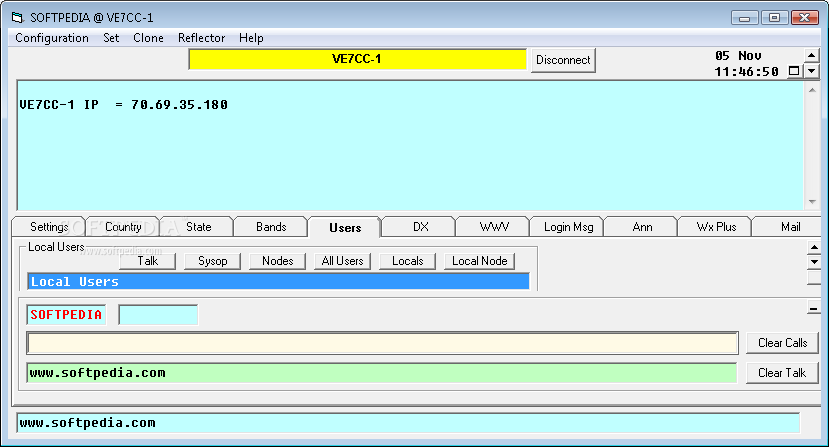Open the Configuration menu
The image size is (829, 447).
coord(52,38)
